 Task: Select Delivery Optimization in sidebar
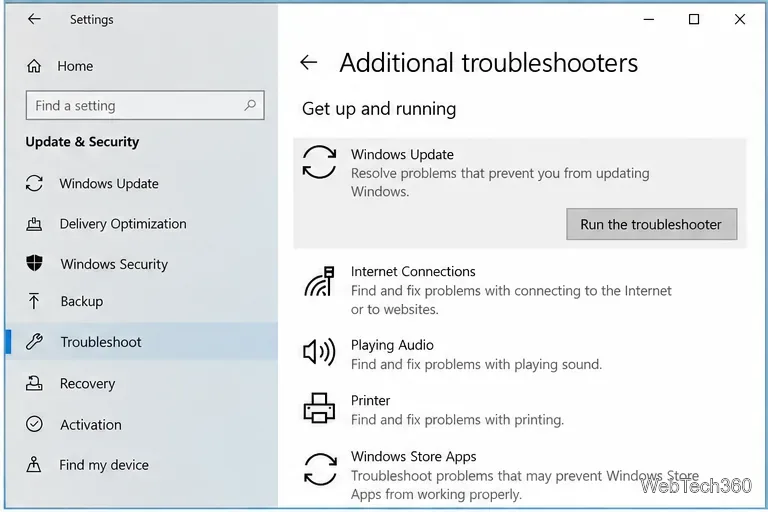[123, 224]
